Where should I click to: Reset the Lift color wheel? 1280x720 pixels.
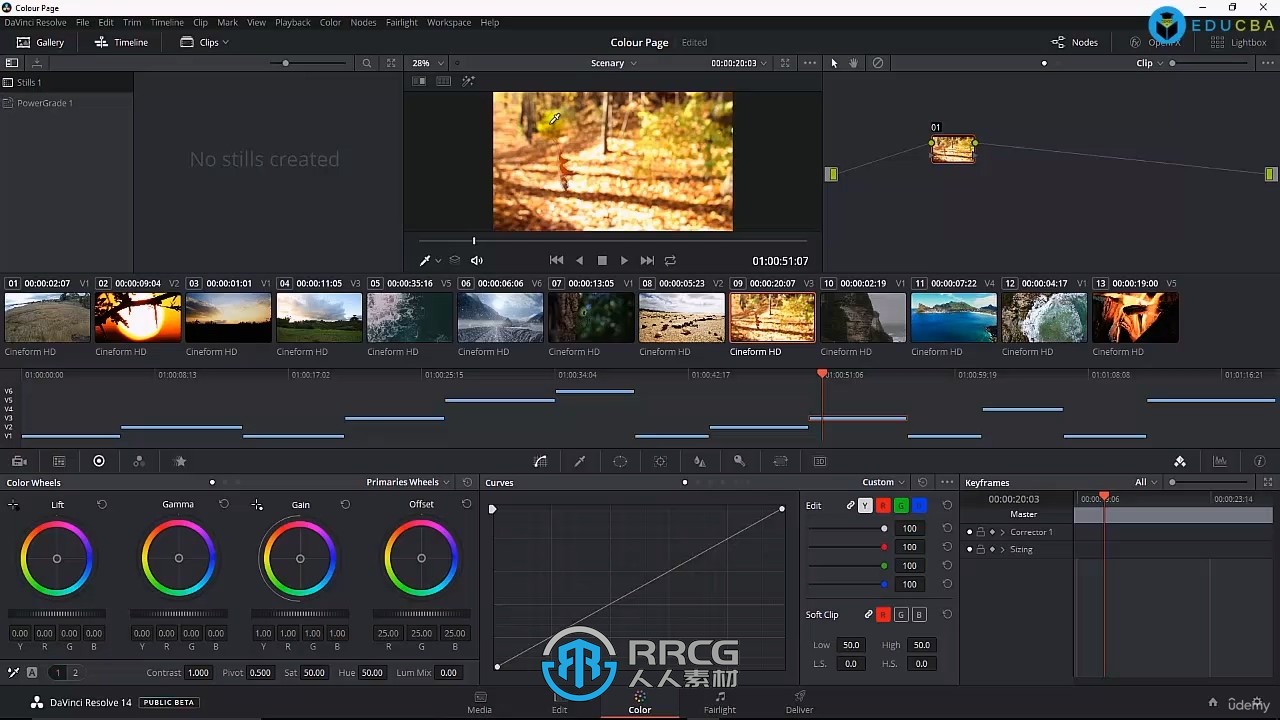102,504
